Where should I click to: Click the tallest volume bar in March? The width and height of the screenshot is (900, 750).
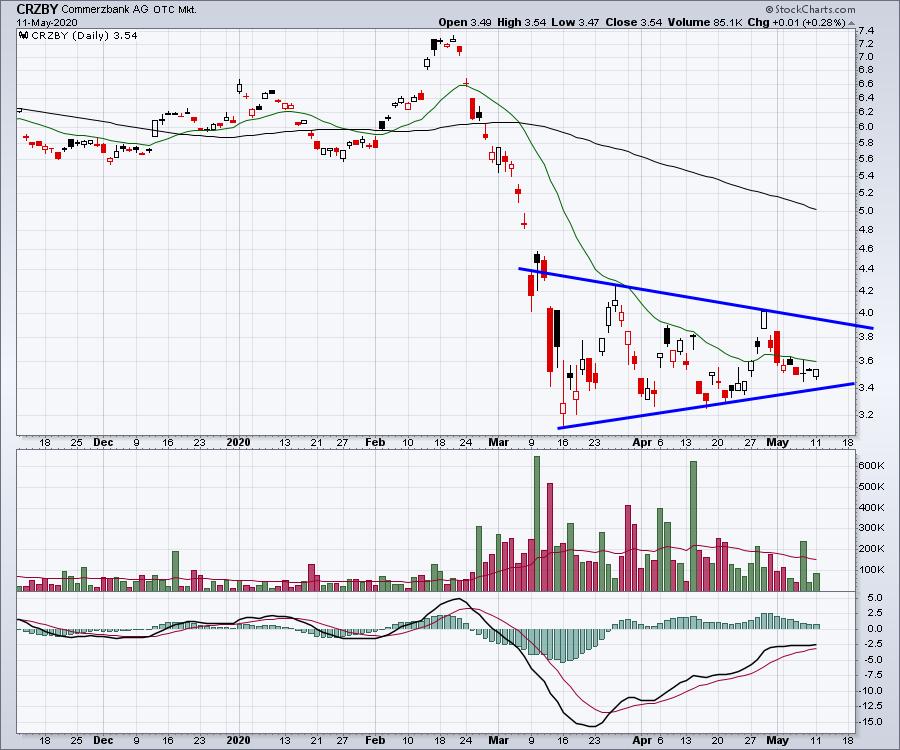pyautogui.click(x=537, y=522)
